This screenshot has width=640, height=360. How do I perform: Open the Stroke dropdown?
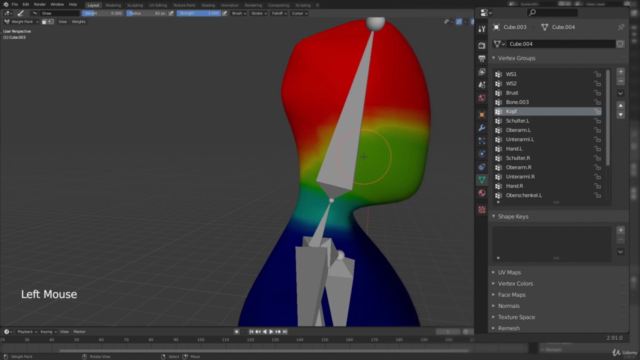pos(259,13)
